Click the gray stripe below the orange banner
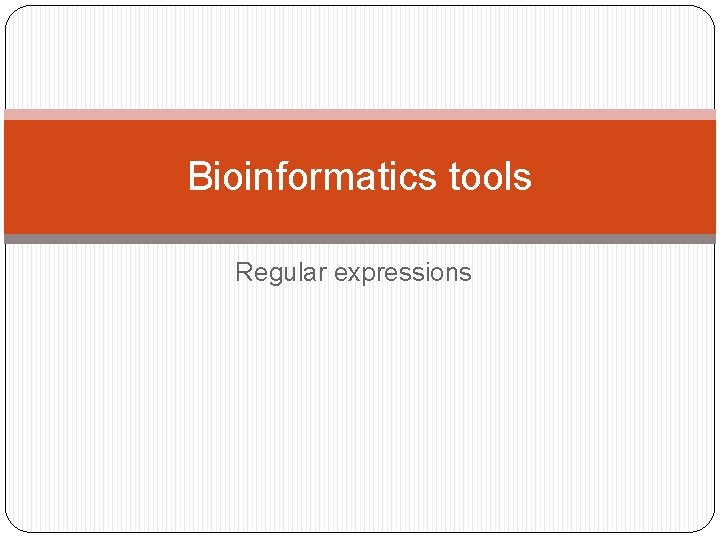 360,239
